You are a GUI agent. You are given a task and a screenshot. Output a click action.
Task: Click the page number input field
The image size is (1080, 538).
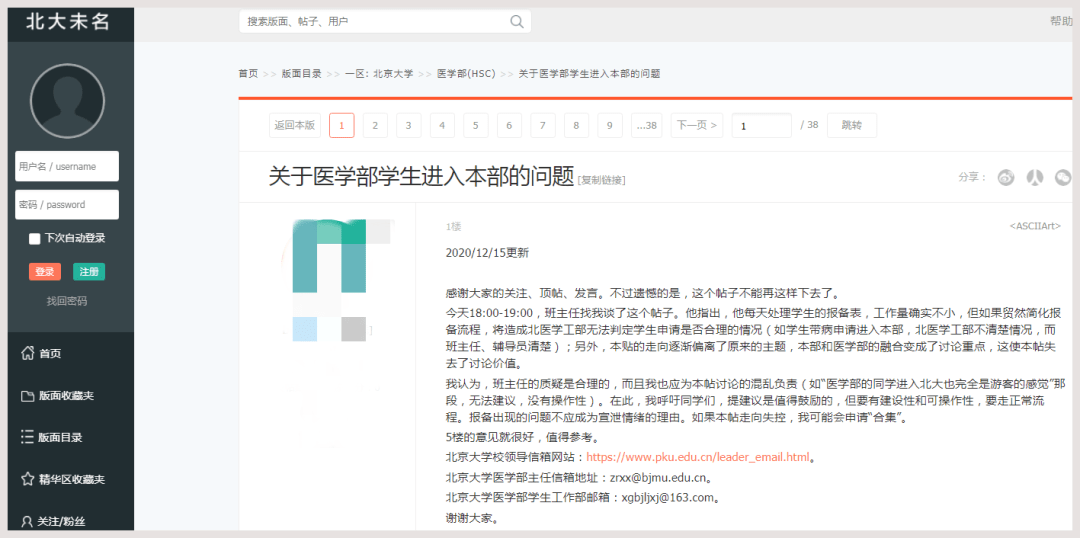(762, 125)
